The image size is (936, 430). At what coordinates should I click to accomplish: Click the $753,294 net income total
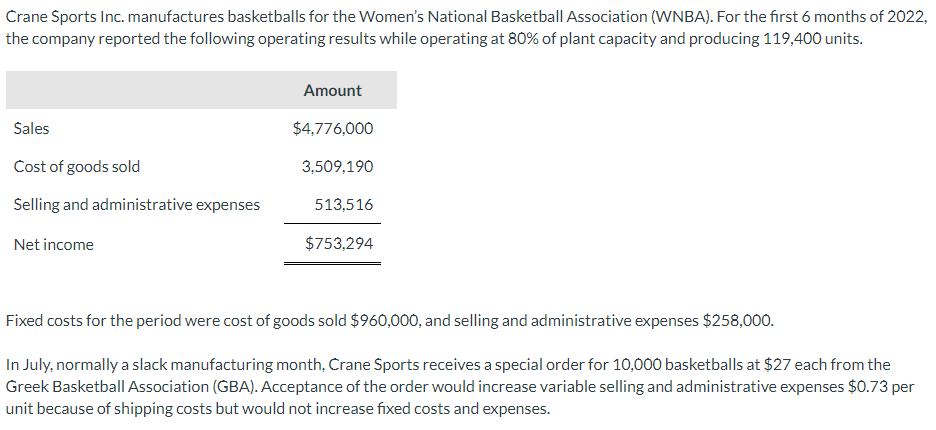click(x=339, y=243)
